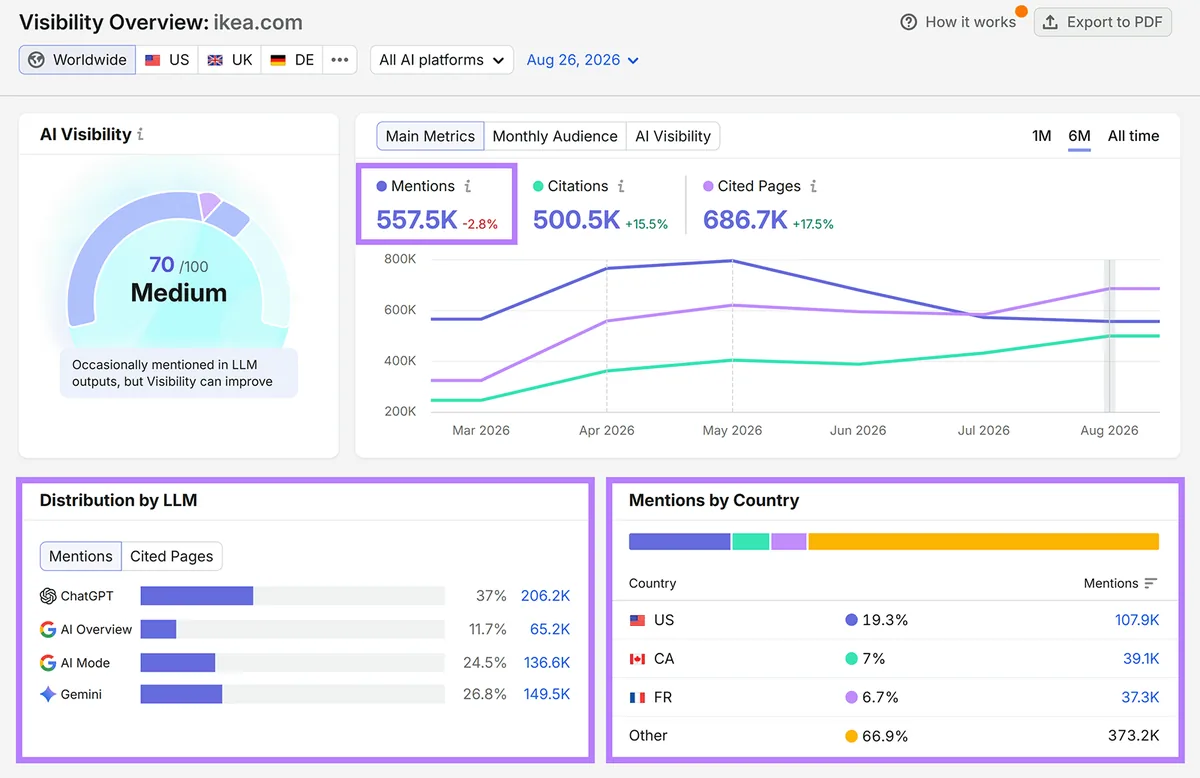1200x778 pixels.
Task: Click the Canada flag in country table
Action: pyautogui.click(x=637, y=659)
